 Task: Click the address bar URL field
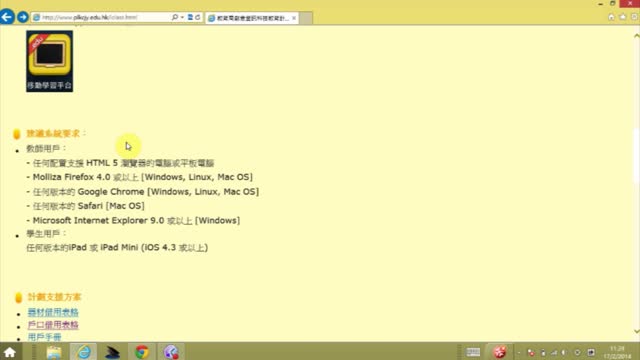click(100, 18)
